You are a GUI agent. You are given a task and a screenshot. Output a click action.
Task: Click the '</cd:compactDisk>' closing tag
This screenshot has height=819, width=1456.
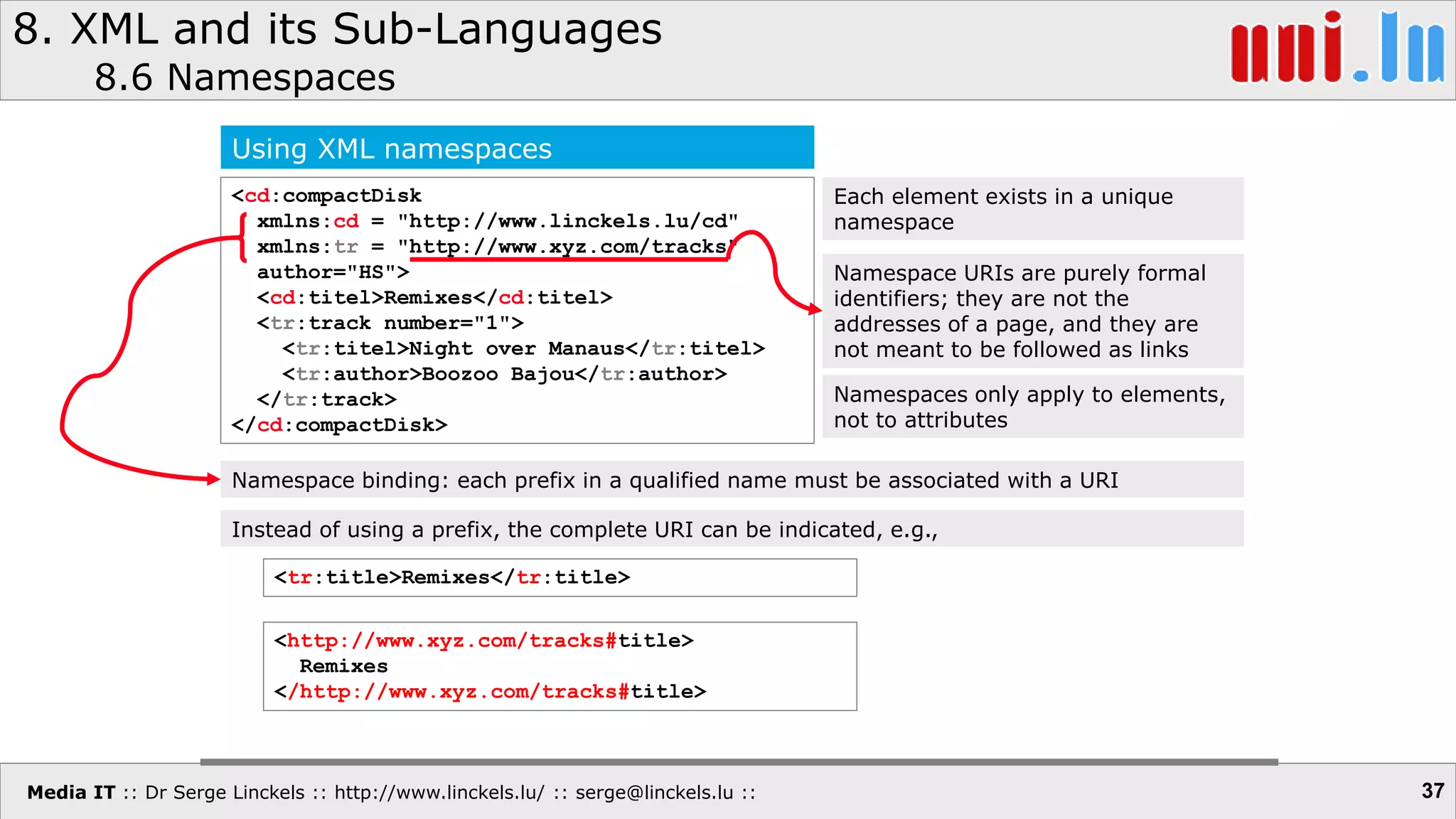[x=339, y=425]
